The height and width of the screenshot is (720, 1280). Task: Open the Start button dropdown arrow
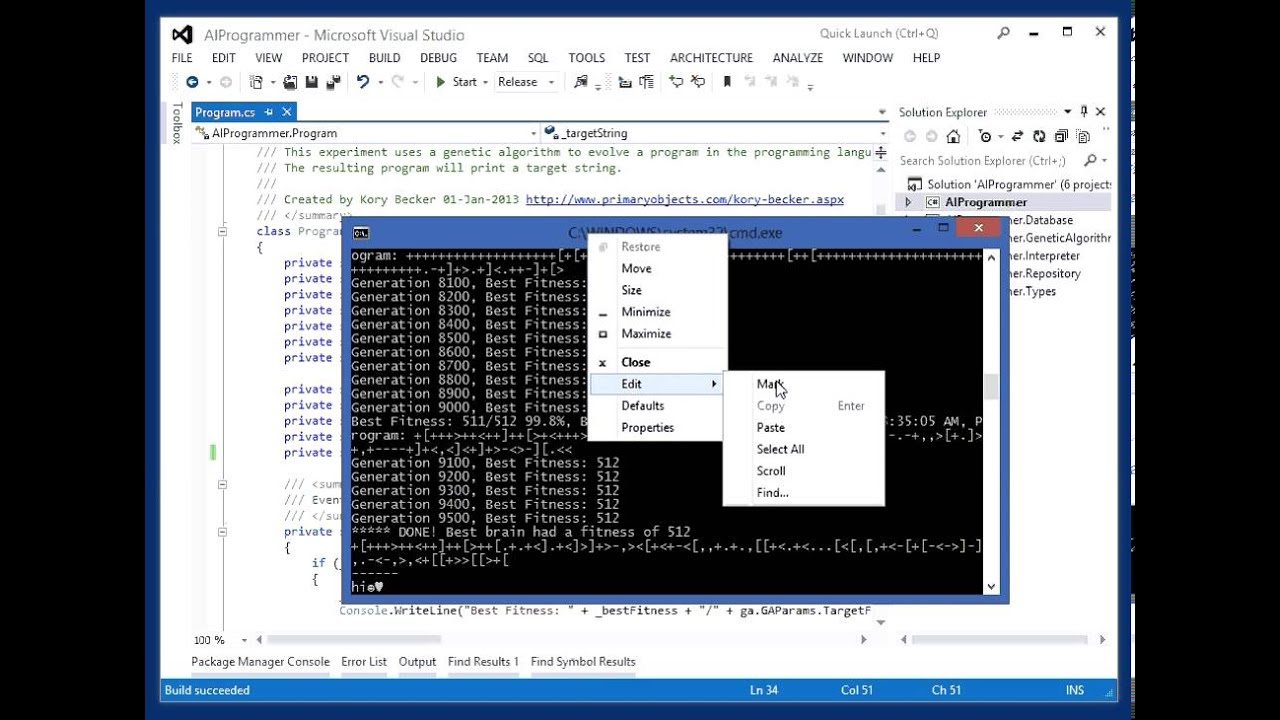pos(485,82)
